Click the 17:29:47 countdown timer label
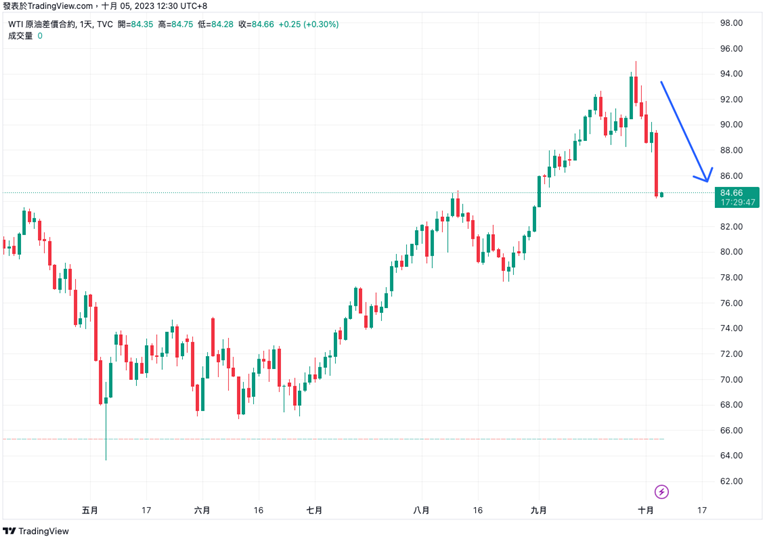Image resolution: width=768 pixels, height=538 pixels. 737,202
